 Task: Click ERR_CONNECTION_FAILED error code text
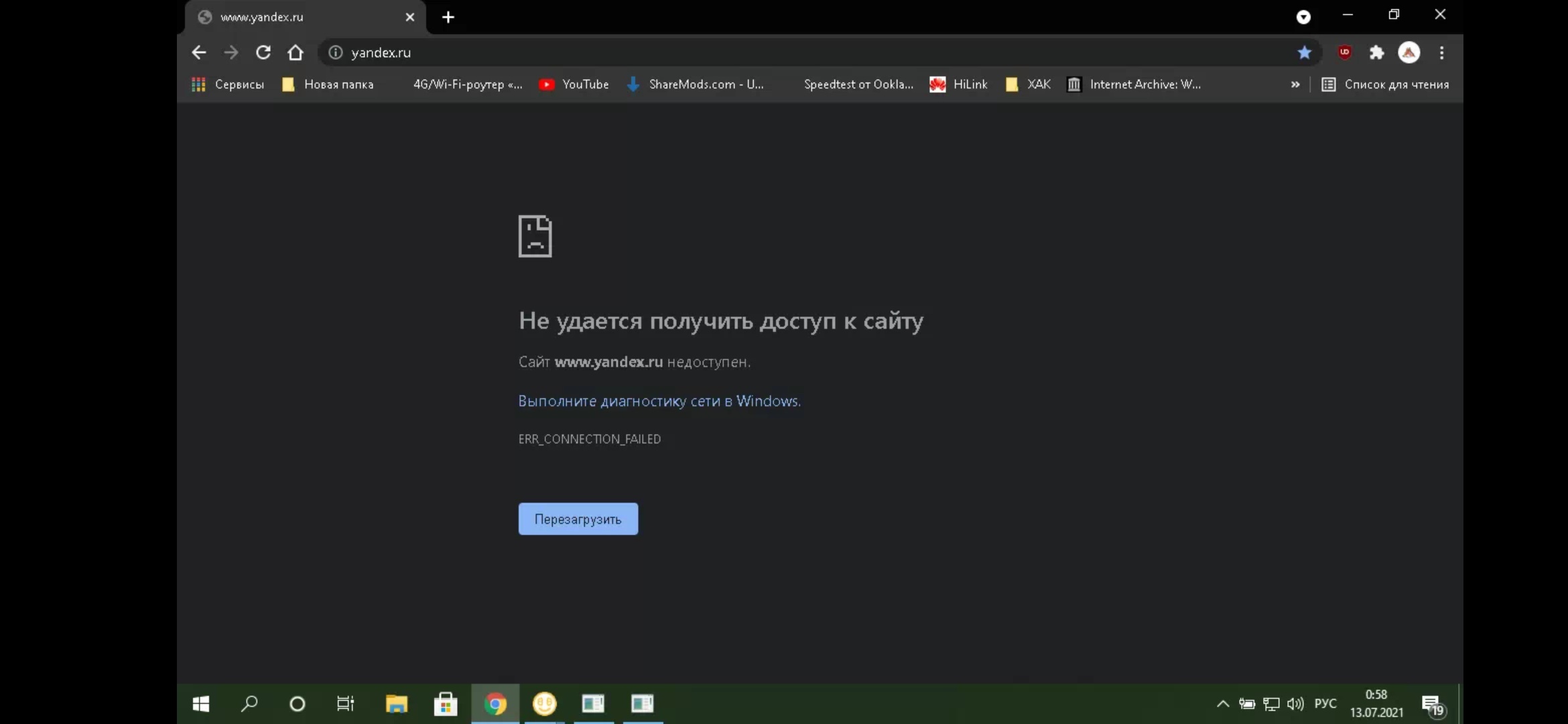coord(590,439)
